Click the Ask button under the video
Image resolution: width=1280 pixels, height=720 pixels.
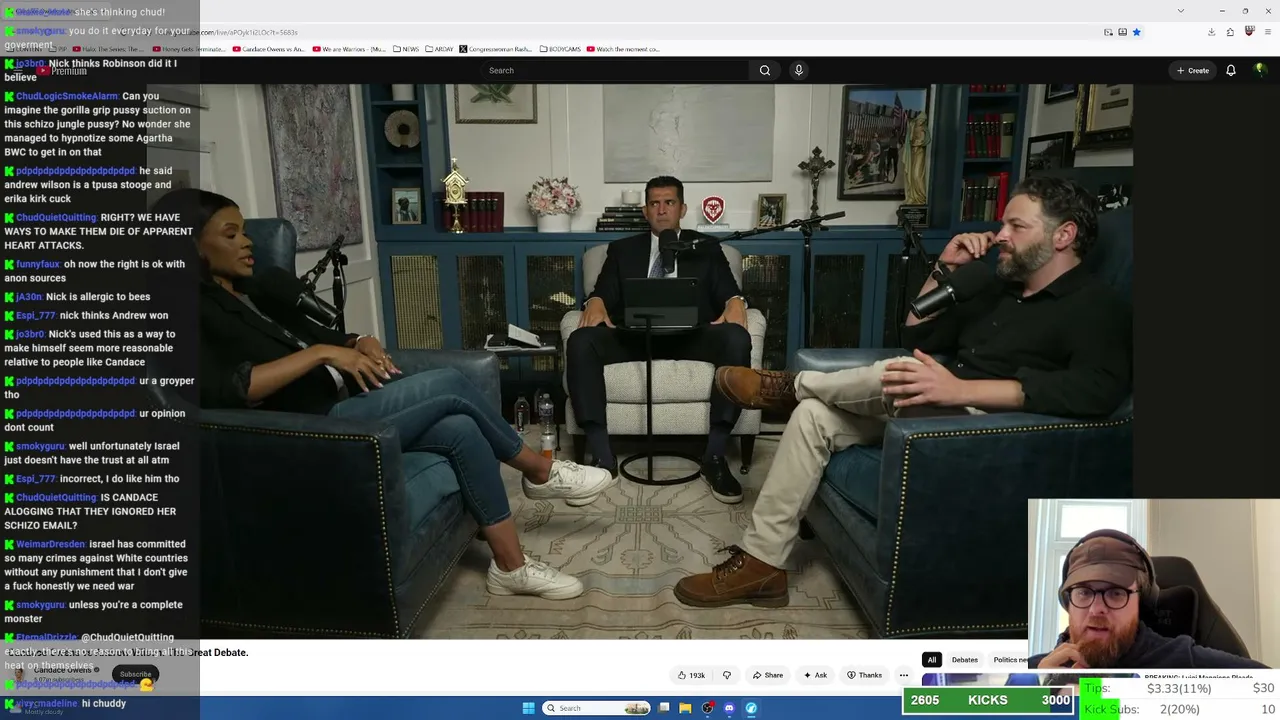click(x=815, y=675)
